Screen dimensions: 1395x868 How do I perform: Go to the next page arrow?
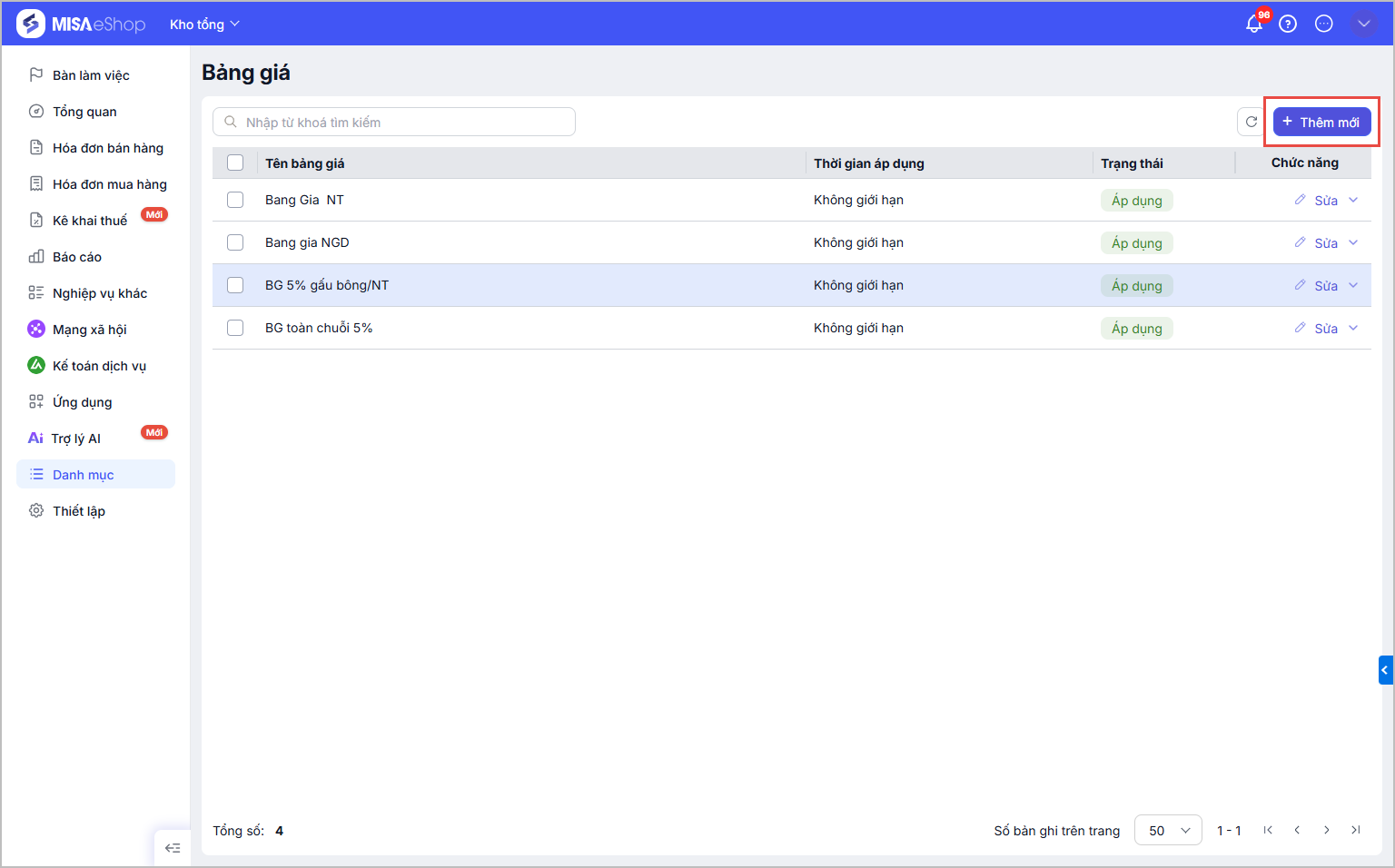pos(1327,830)
